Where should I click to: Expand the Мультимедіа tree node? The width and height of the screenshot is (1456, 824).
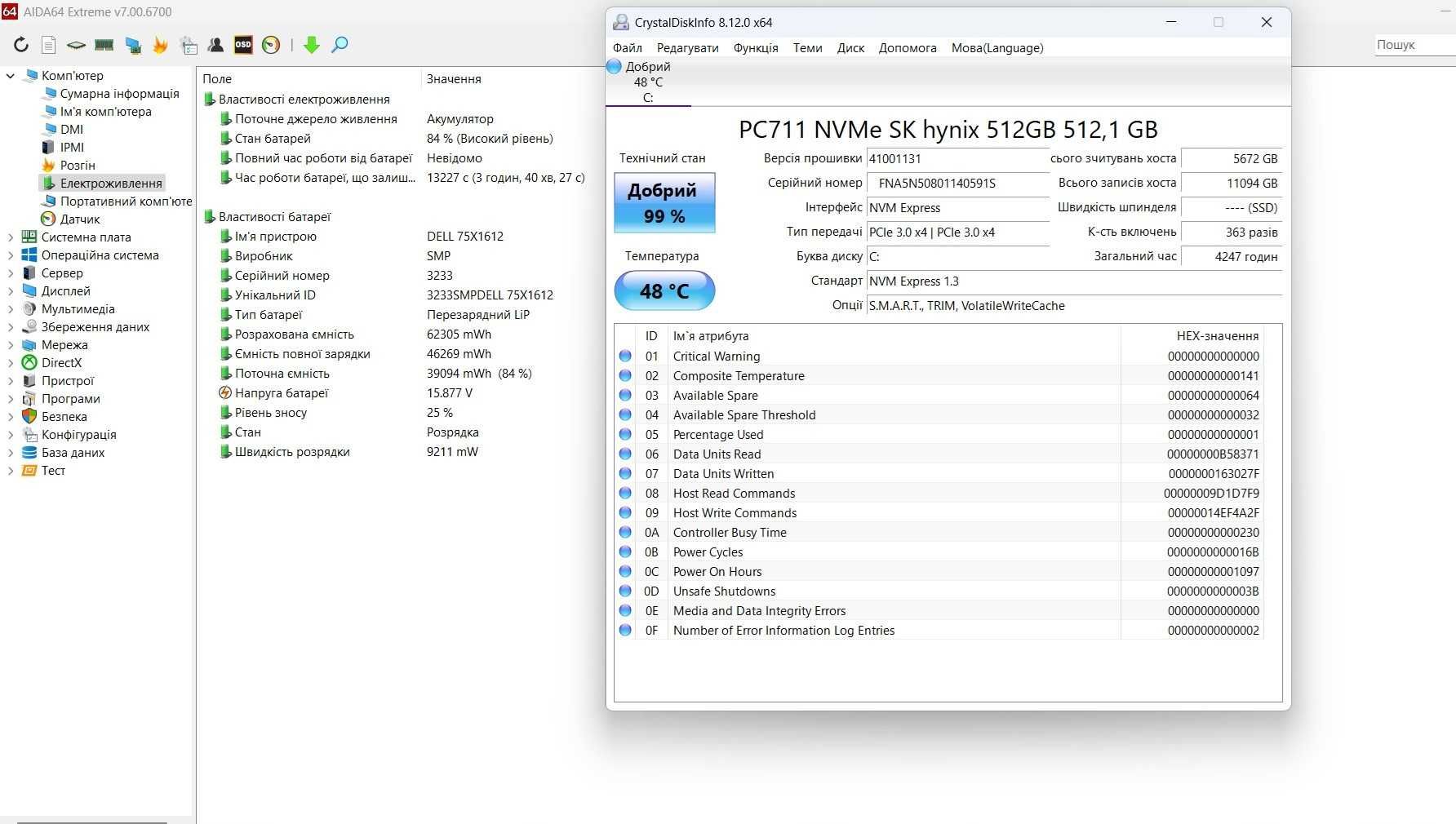[11, 309]
